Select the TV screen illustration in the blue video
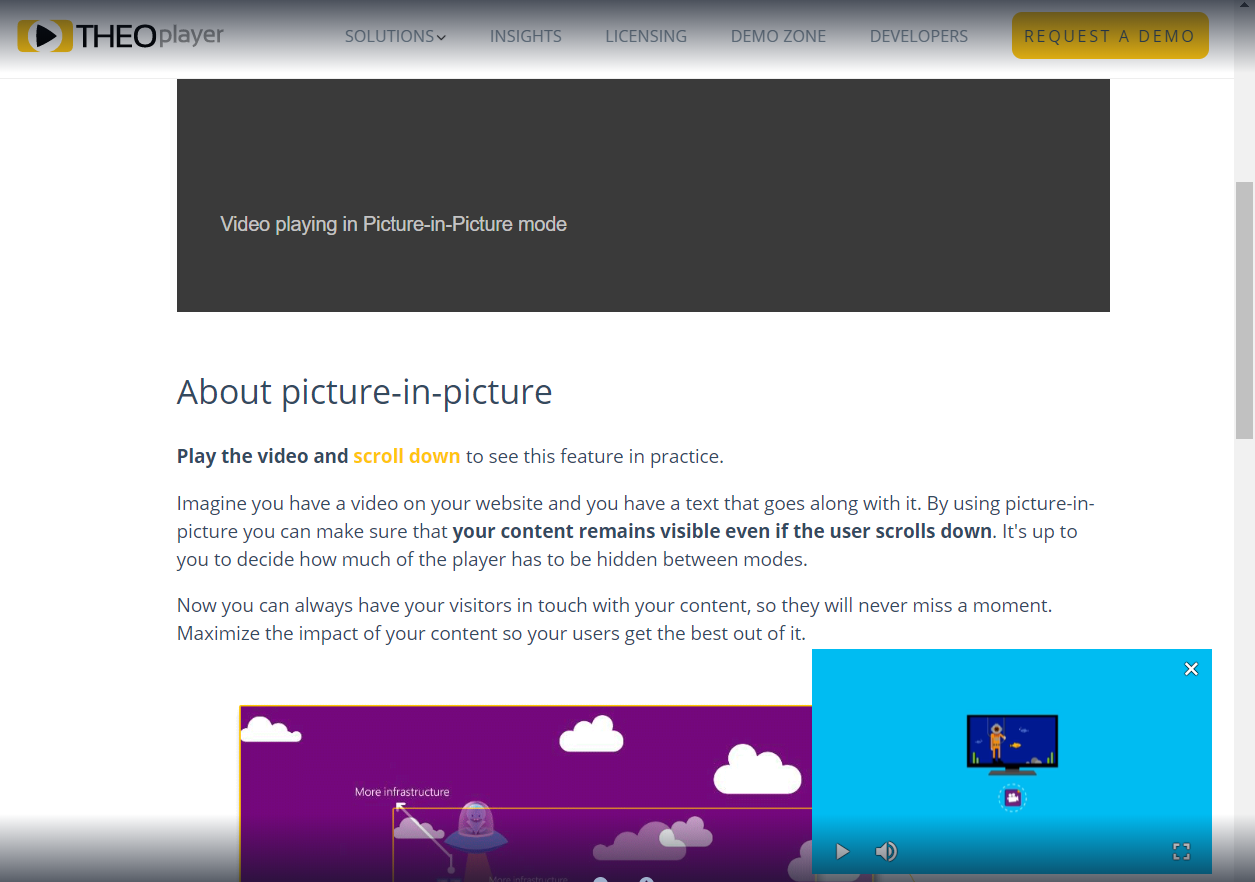Image resolution: width=1255 pixels, height=882 pixels. 1012,740
